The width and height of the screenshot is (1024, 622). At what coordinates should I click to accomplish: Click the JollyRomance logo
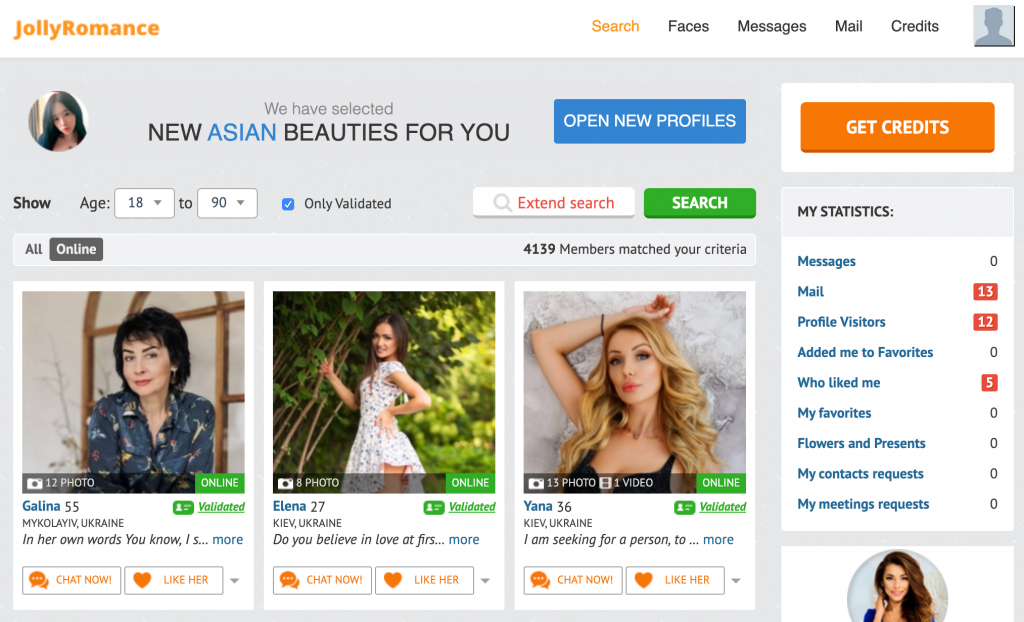click(x=87, y=28)
